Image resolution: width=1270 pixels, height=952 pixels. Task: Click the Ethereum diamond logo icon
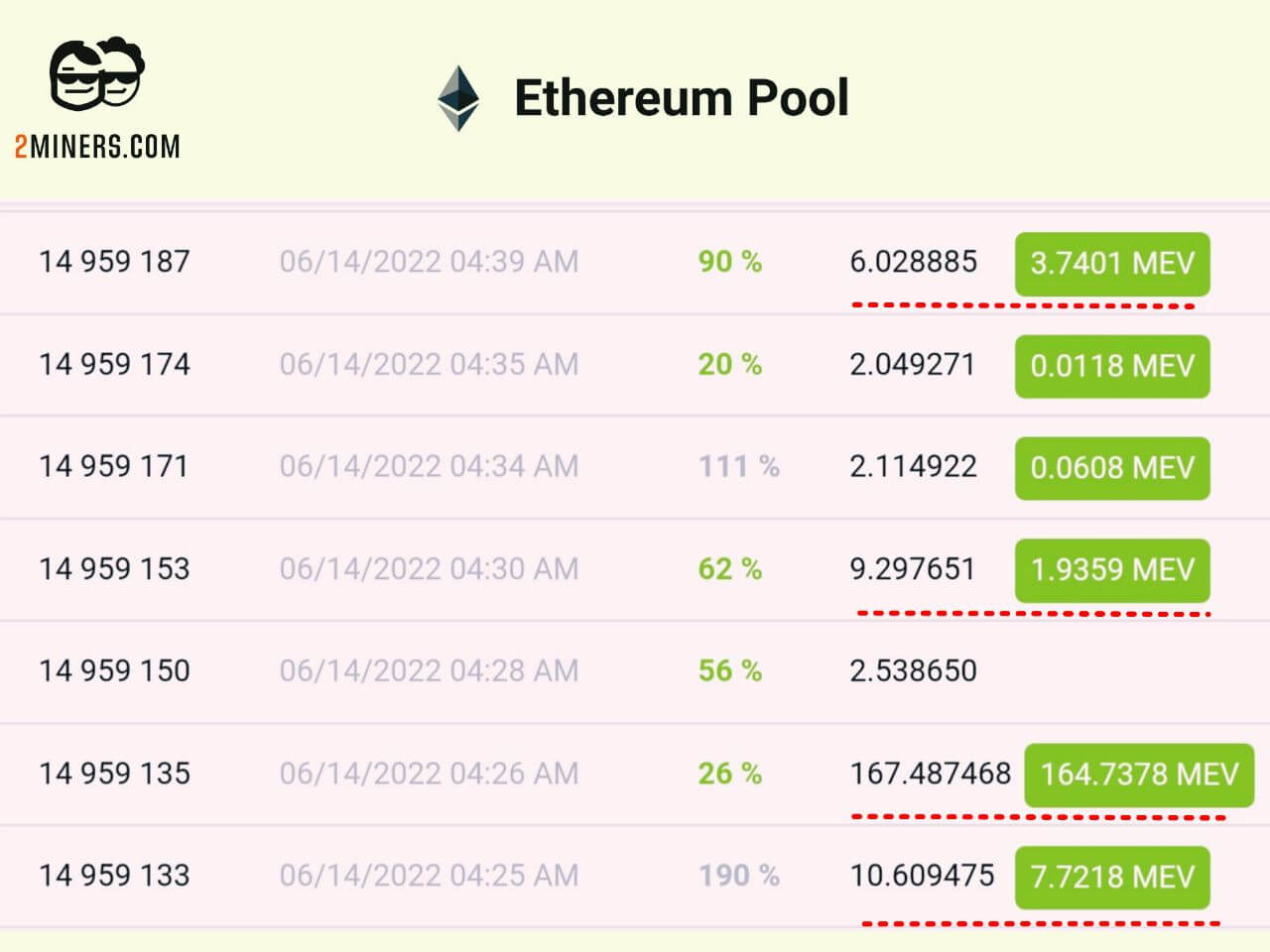[458, 99]
